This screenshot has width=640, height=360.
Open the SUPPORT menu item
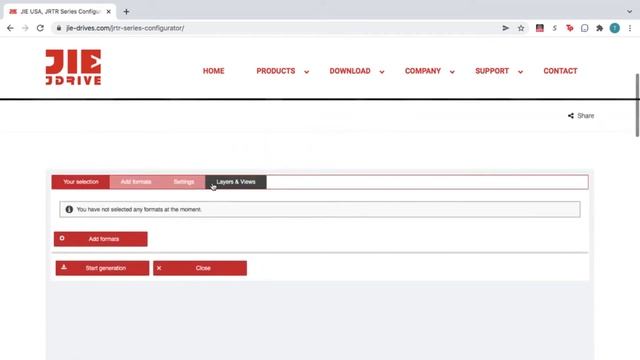coord(492,71)
